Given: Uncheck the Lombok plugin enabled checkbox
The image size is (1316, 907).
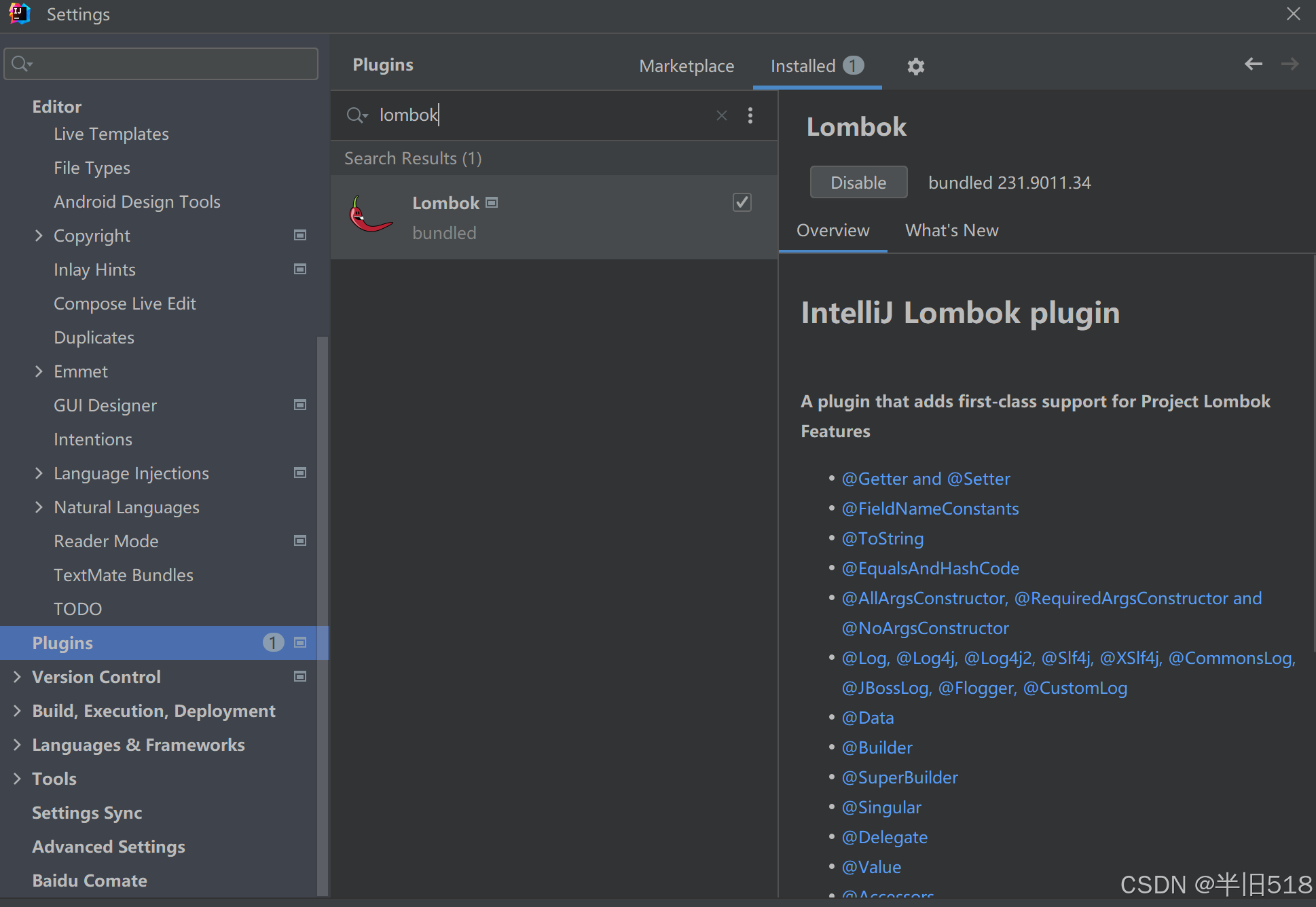Looking at the screenshot, I should click(742, 202).
